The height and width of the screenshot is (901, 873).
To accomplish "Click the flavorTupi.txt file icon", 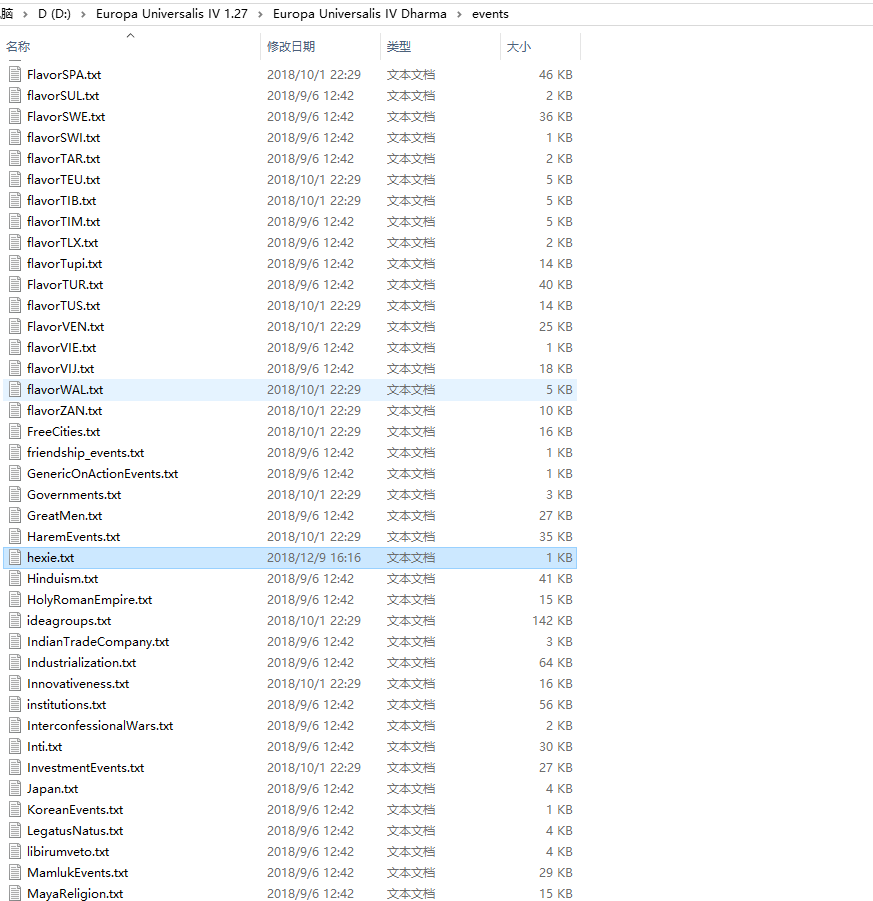I will (15, 264).
